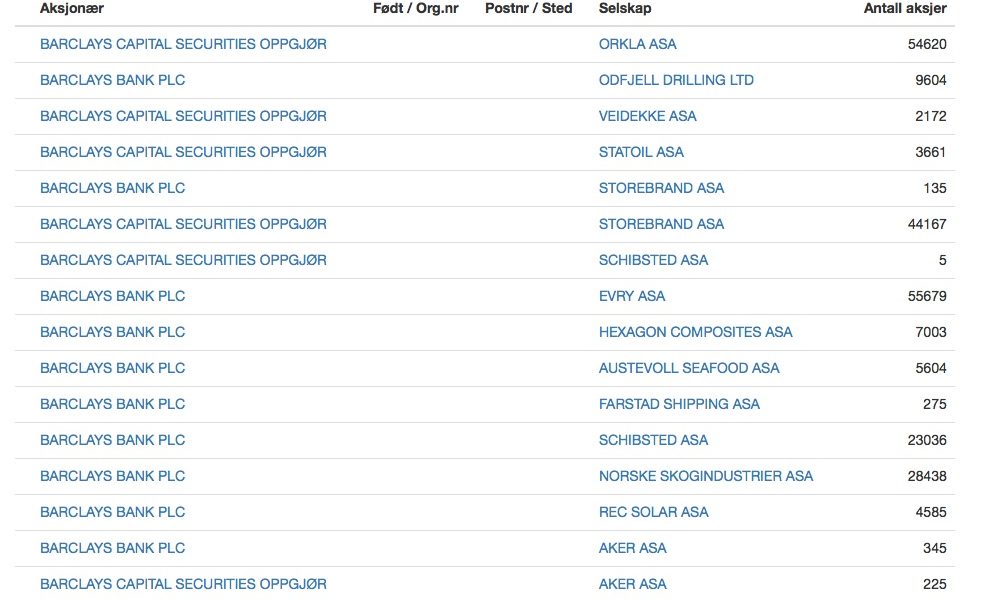The height and width of the screenshot is (600, 991).
Task: Click the Selskap column header
Action: tap(624, 9)
